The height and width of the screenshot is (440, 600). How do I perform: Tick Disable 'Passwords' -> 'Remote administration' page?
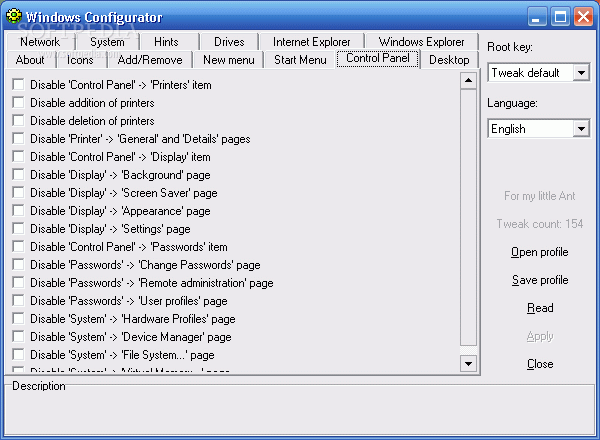click(18, 282)
